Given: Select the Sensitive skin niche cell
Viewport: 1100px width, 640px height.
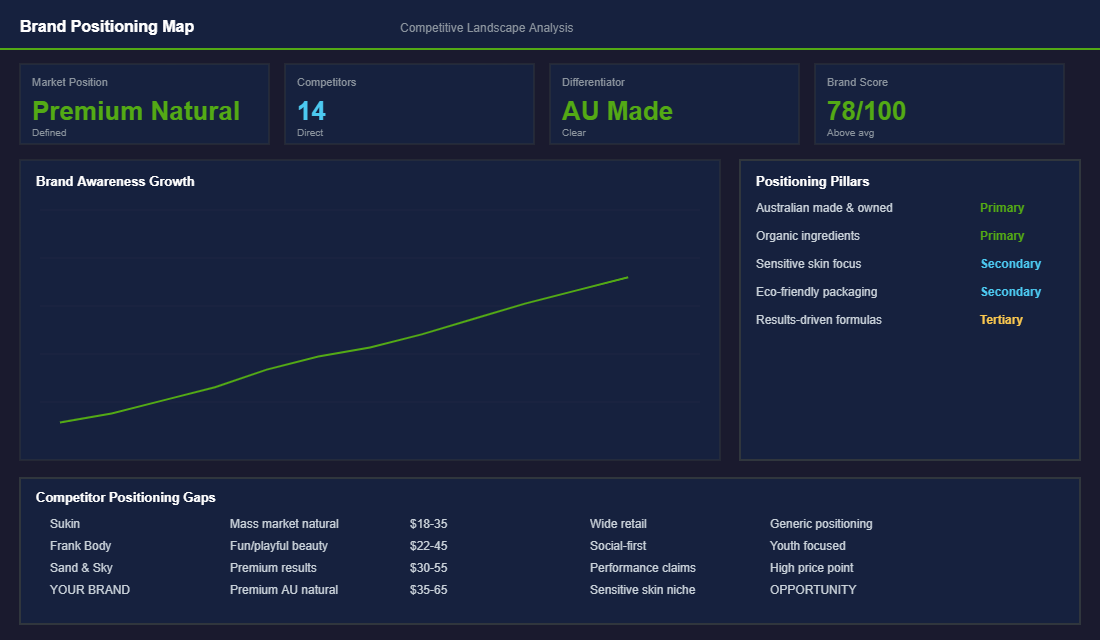Looking at the screenshot, I should tap(642, 590).
